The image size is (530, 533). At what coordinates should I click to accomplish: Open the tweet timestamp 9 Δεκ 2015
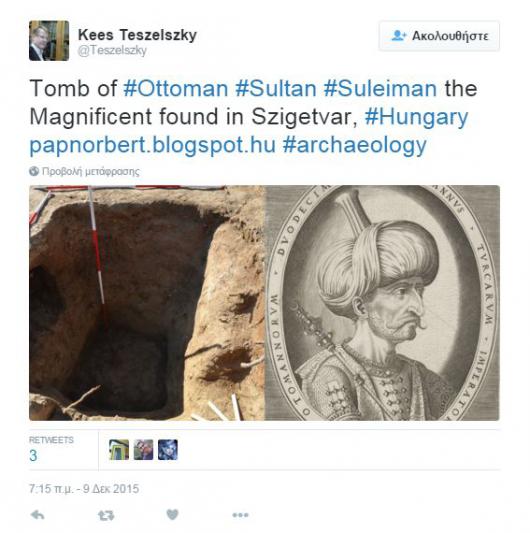coord(84,489)
